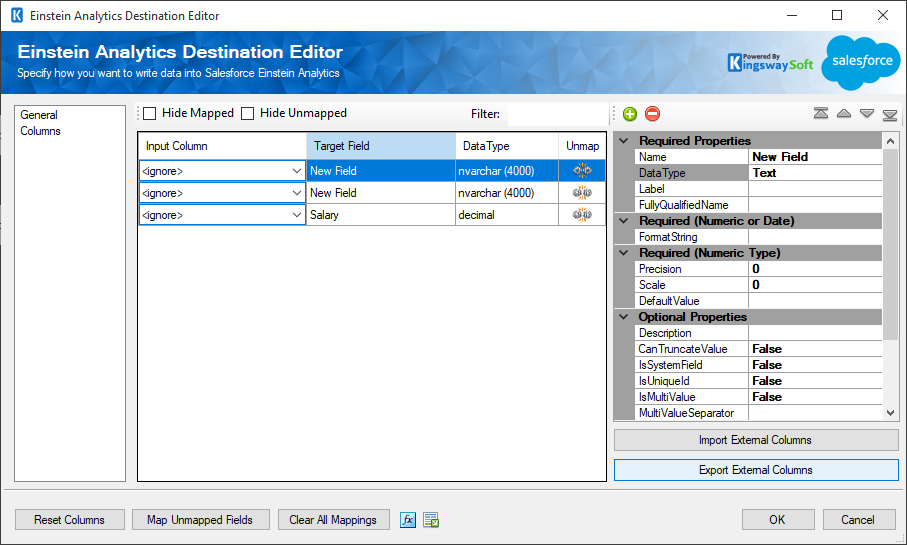Screen dimensions: 907x545
Task: Enable the Hide Mapped checkbox
Action: click(x=150, y=113)
